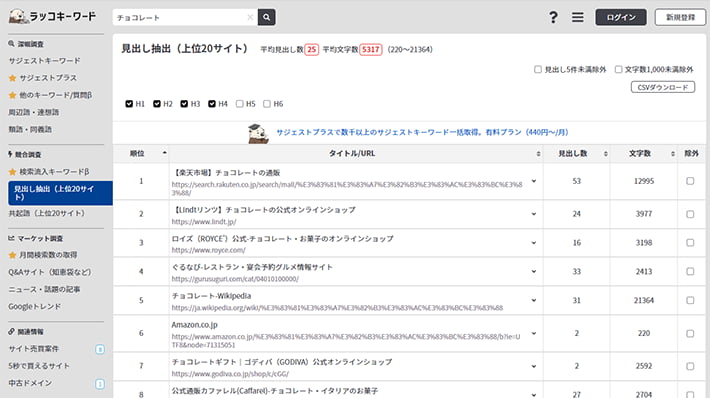This screenshot has width=710, height=398.
Task: Open サジェストキーワード in sidebar
Action: [x=44, y=61]
